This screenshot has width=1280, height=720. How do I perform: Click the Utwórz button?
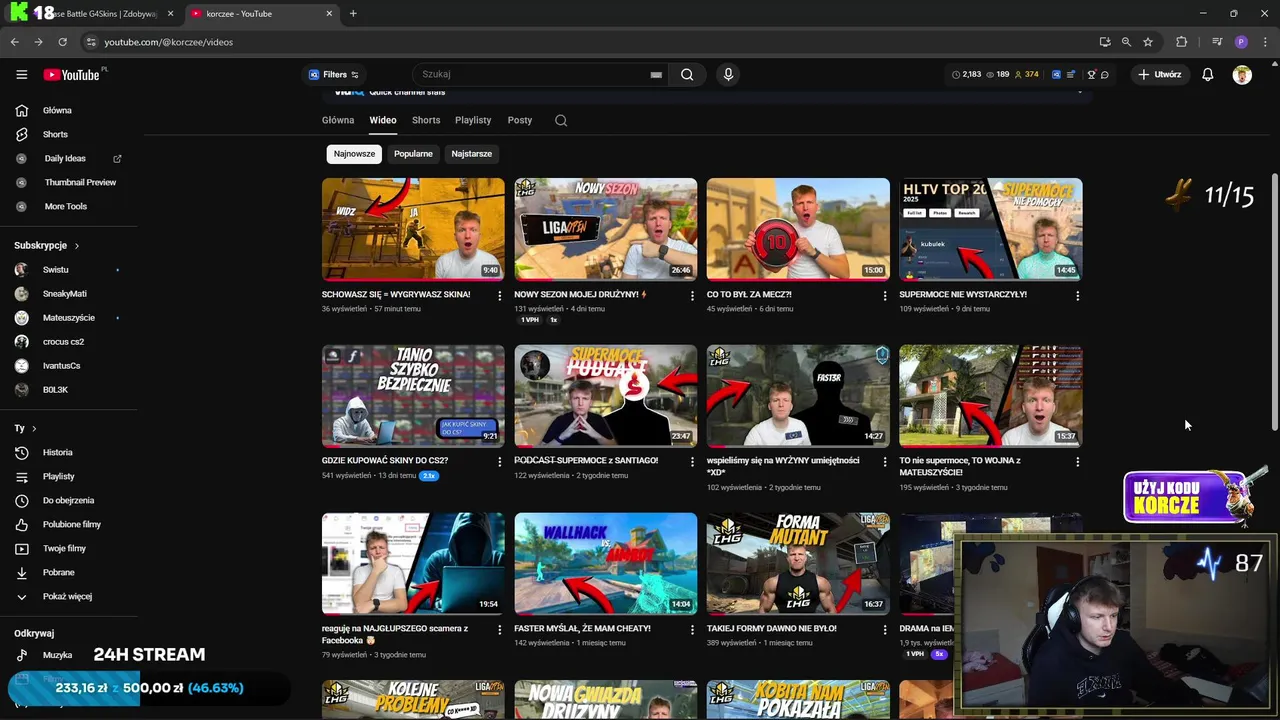(x=1160, y=74)
